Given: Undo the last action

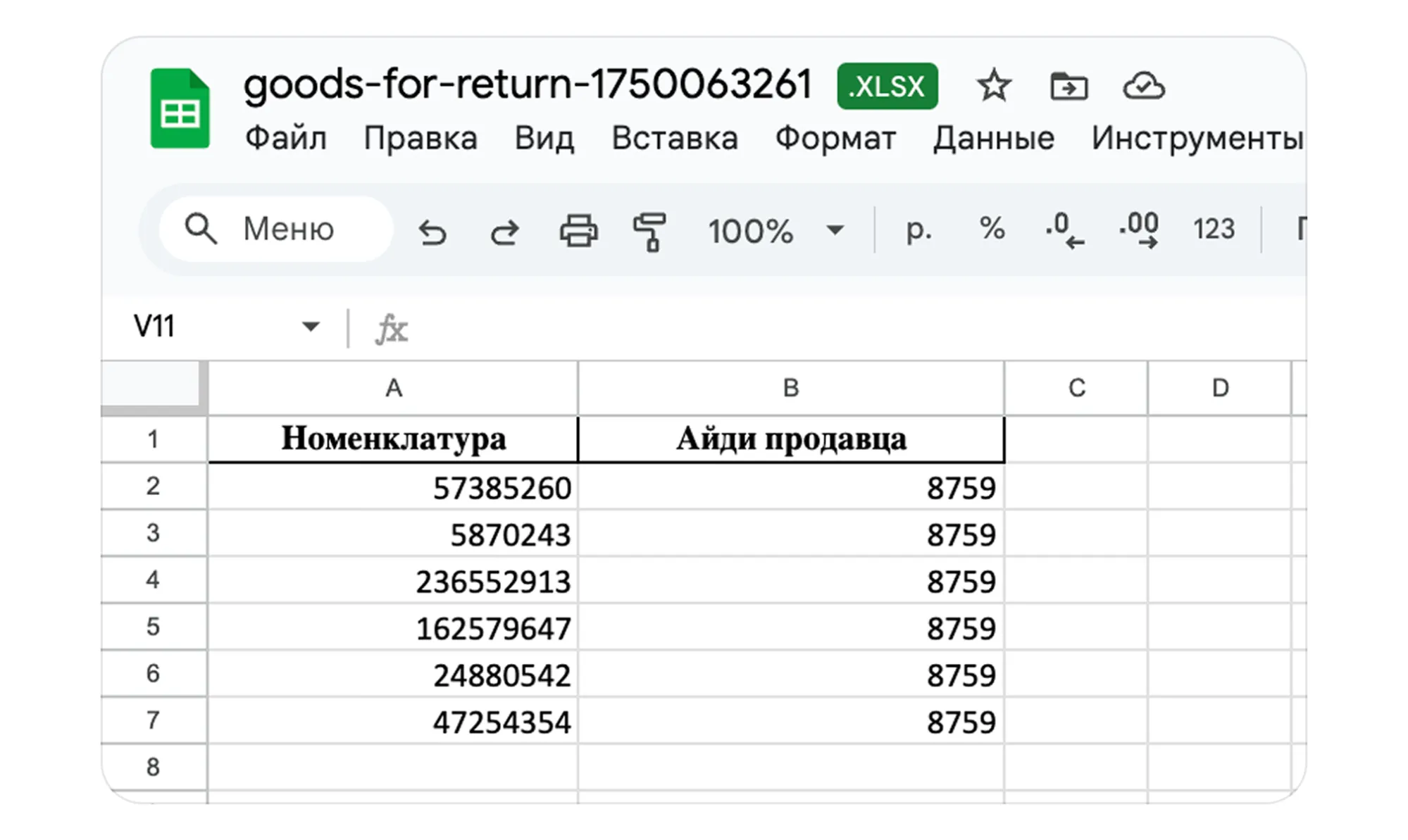Looking at the screenshot, I should (432, 231).
